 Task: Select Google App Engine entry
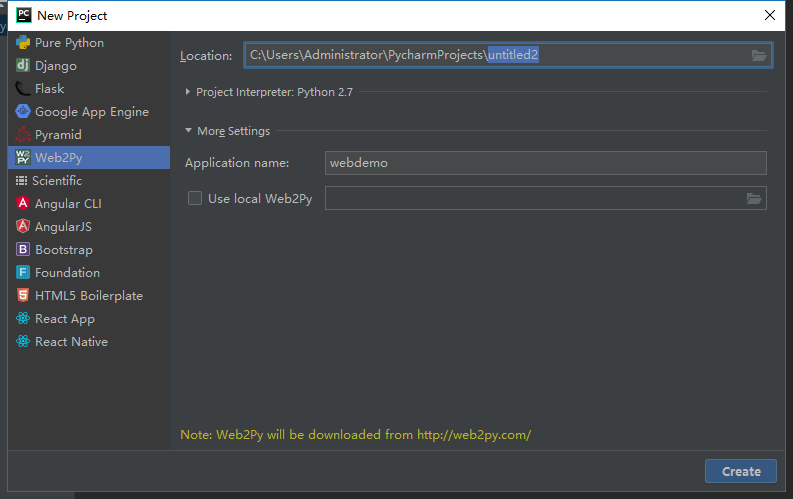pyautogui.click(x=92, y=112)
